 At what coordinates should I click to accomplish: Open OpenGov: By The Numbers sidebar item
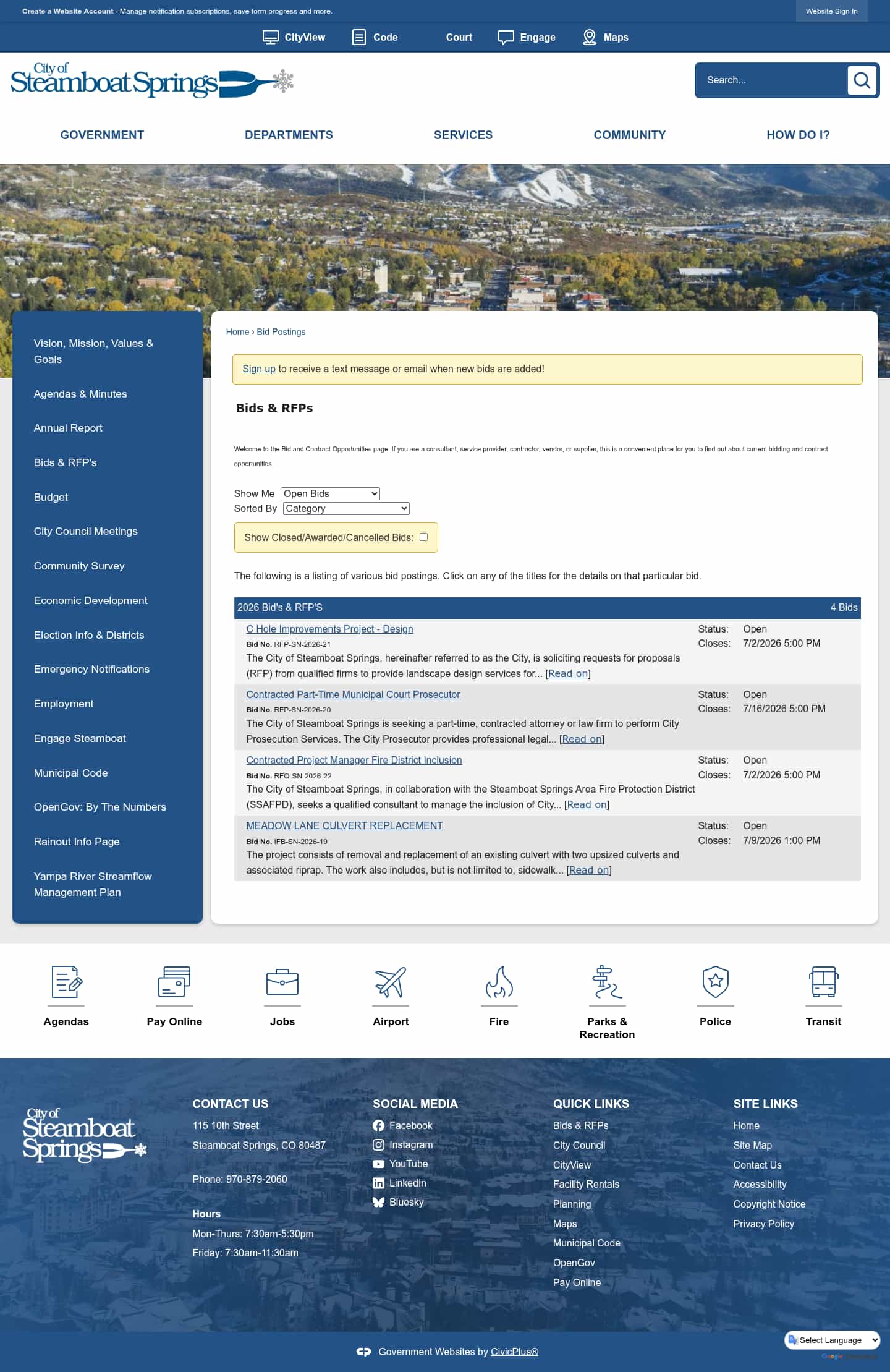pyautogui.click(x=100, y=807)
